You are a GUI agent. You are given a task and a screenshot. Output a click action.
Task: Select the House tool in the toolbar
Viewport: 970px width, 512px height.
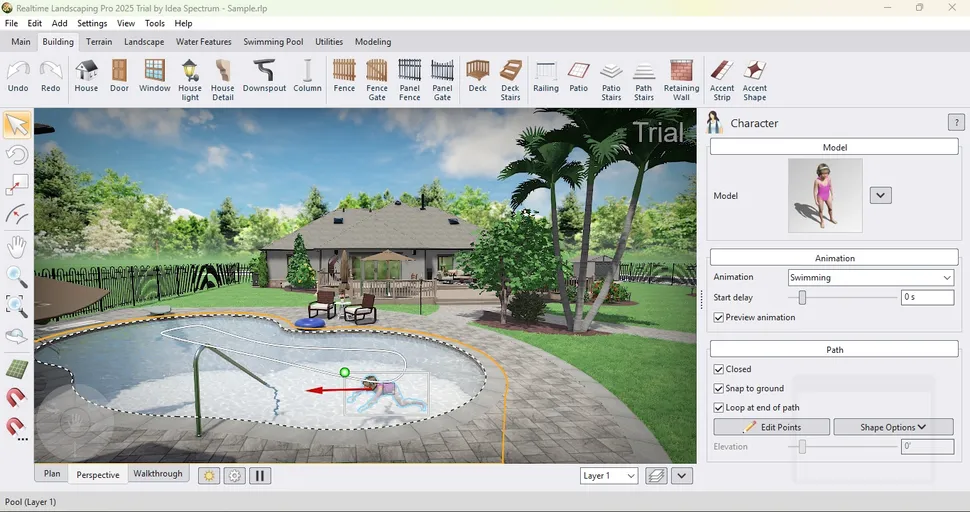tap(86, 75)
